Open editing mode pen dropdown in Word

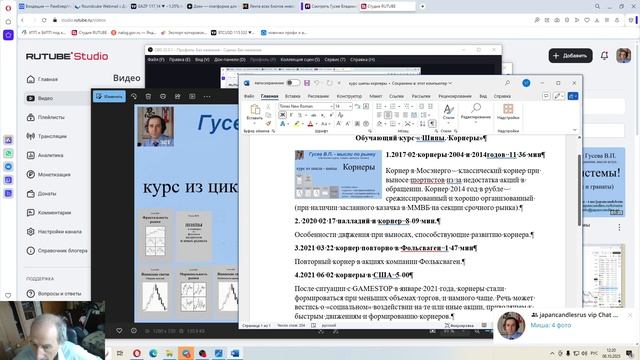tap(558, 96)
